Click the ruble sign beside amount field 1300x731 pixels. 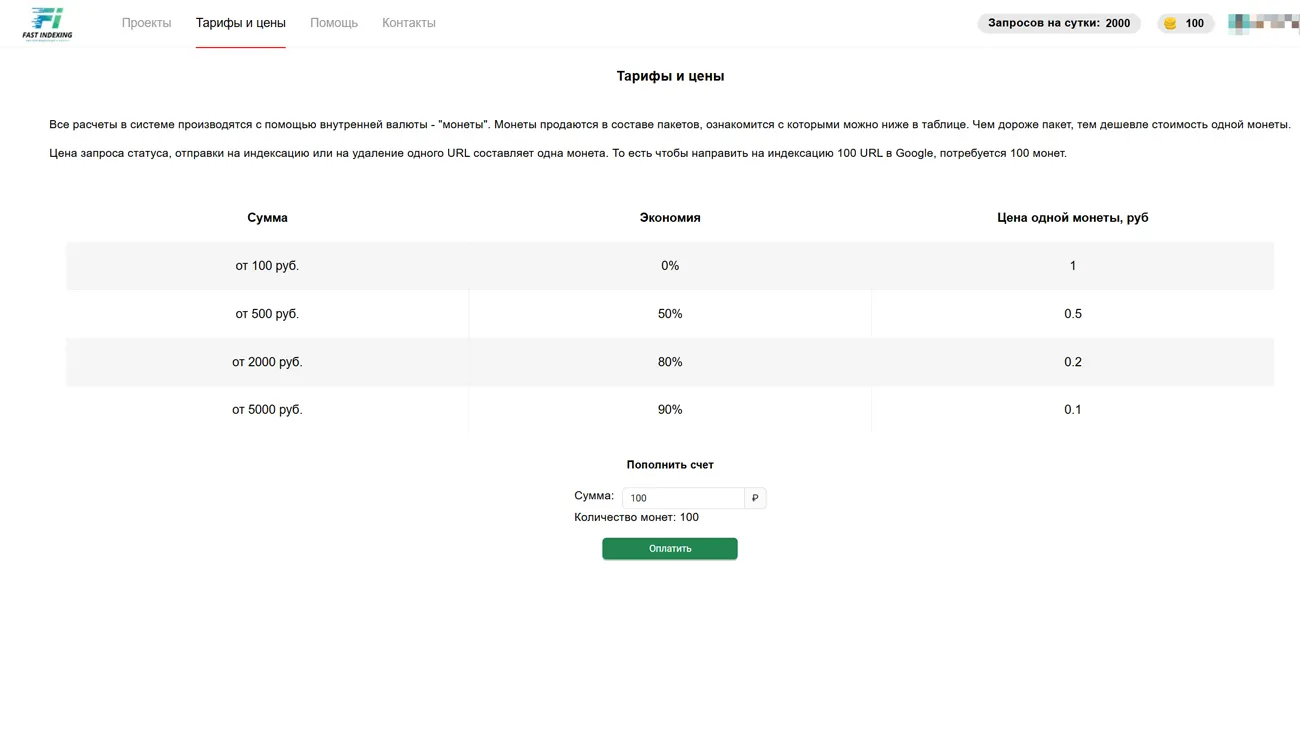coord(755,498)
